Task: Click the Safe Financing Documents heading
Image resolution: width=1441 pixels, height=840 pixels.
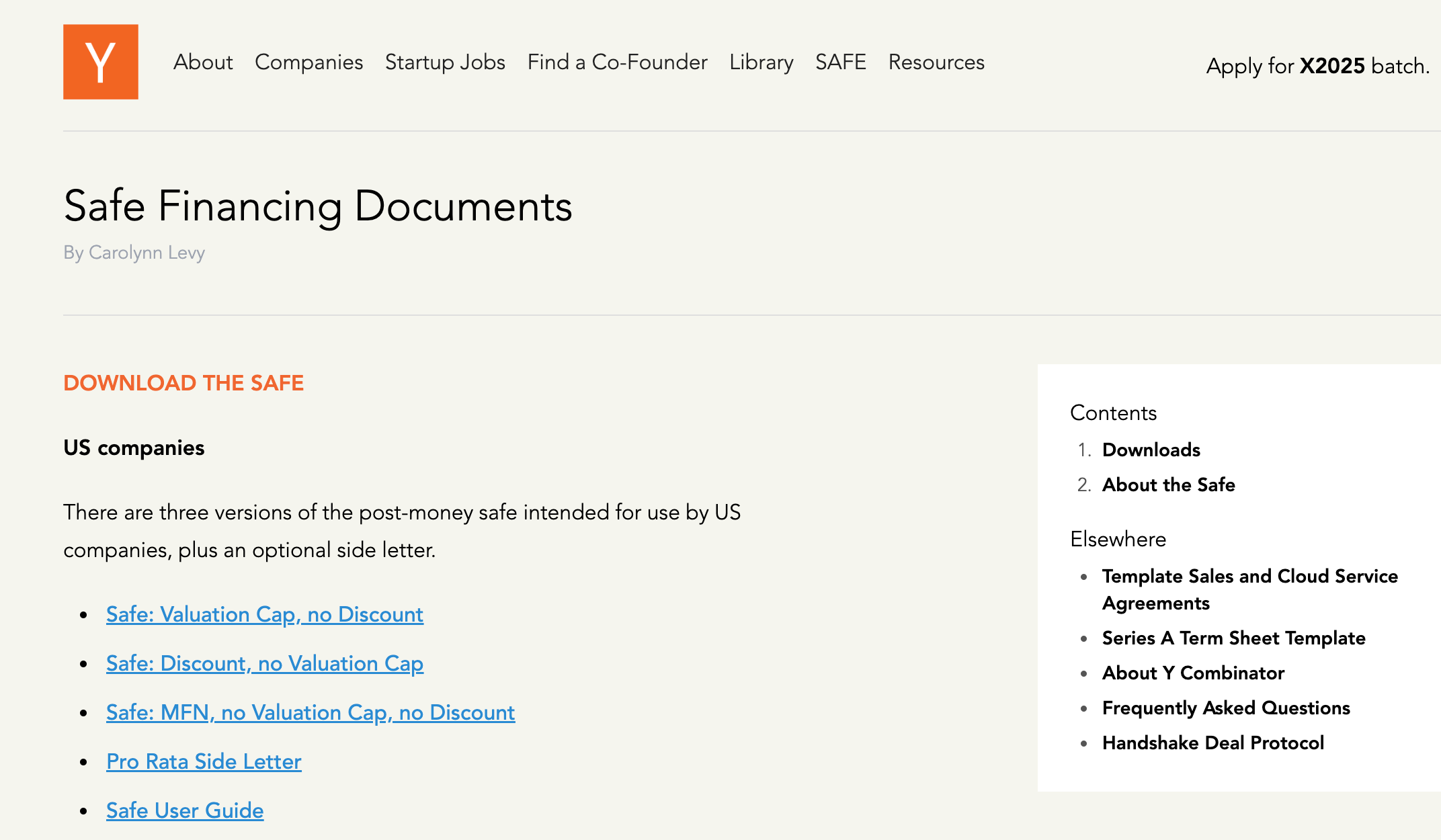Action: tap(318, 206)
